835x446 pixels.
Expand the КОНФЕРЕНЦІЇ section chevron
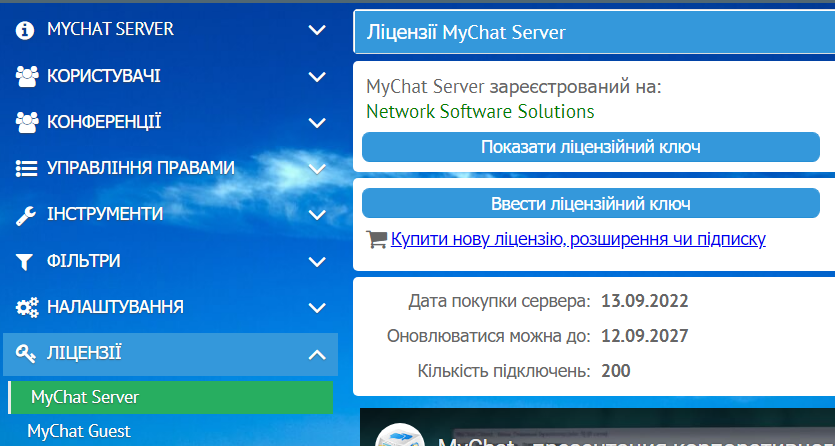point(317,123)
